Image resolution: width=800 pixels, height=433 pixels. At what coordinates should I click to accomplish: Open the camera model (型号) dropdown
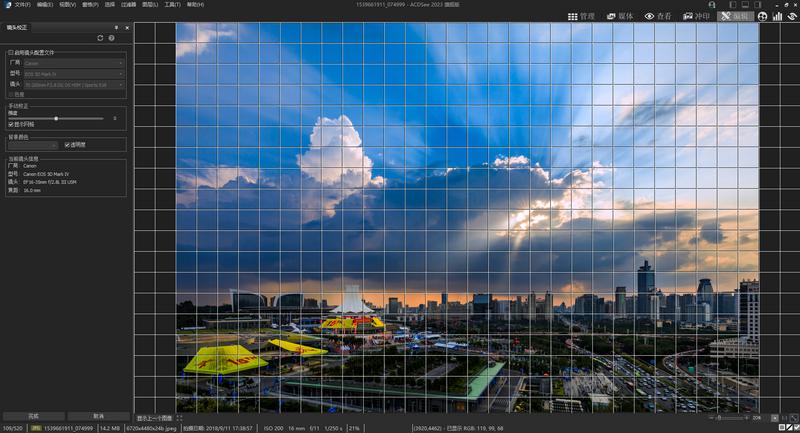pyautogui.click(x=74, y=73)
